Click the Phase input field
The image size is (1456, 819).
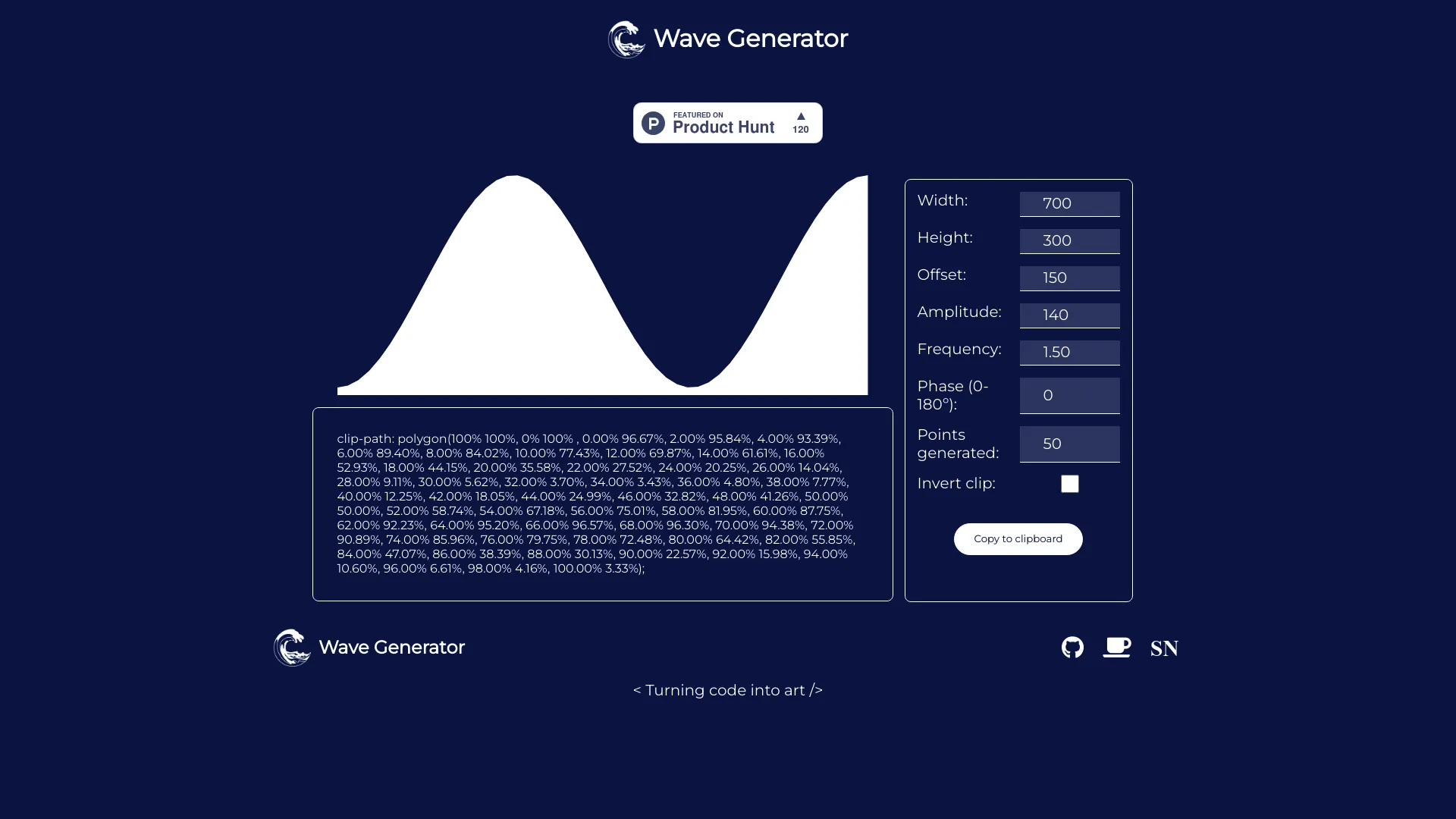tap(1069, 395)
